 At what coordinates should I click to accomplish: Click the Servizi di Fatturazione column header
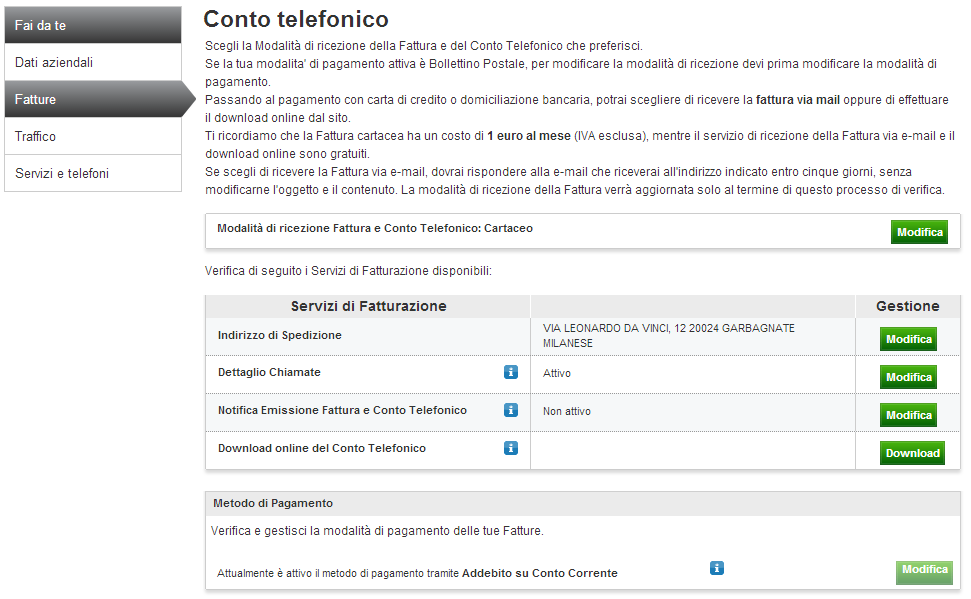pyautogui.click(x=368, y=306)
